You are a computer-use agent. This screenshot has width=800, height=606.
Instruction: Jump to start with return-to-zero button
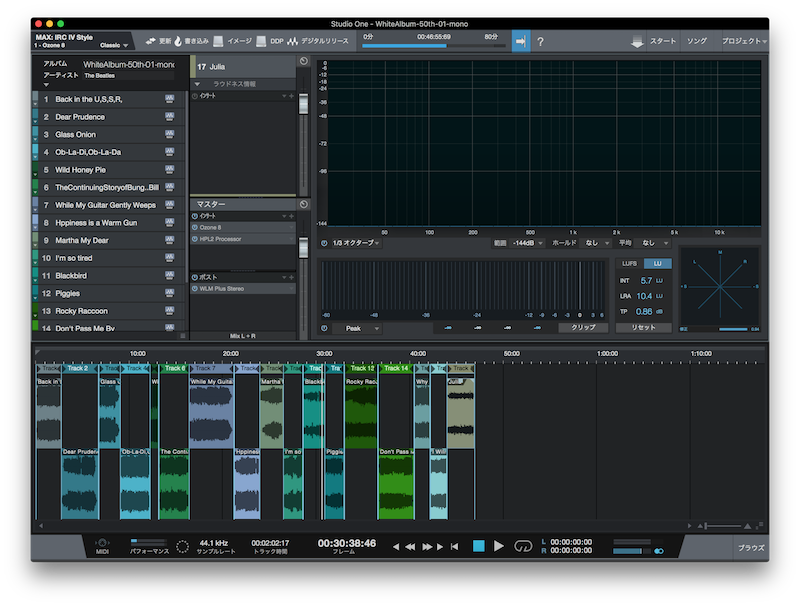coord(454,547)
